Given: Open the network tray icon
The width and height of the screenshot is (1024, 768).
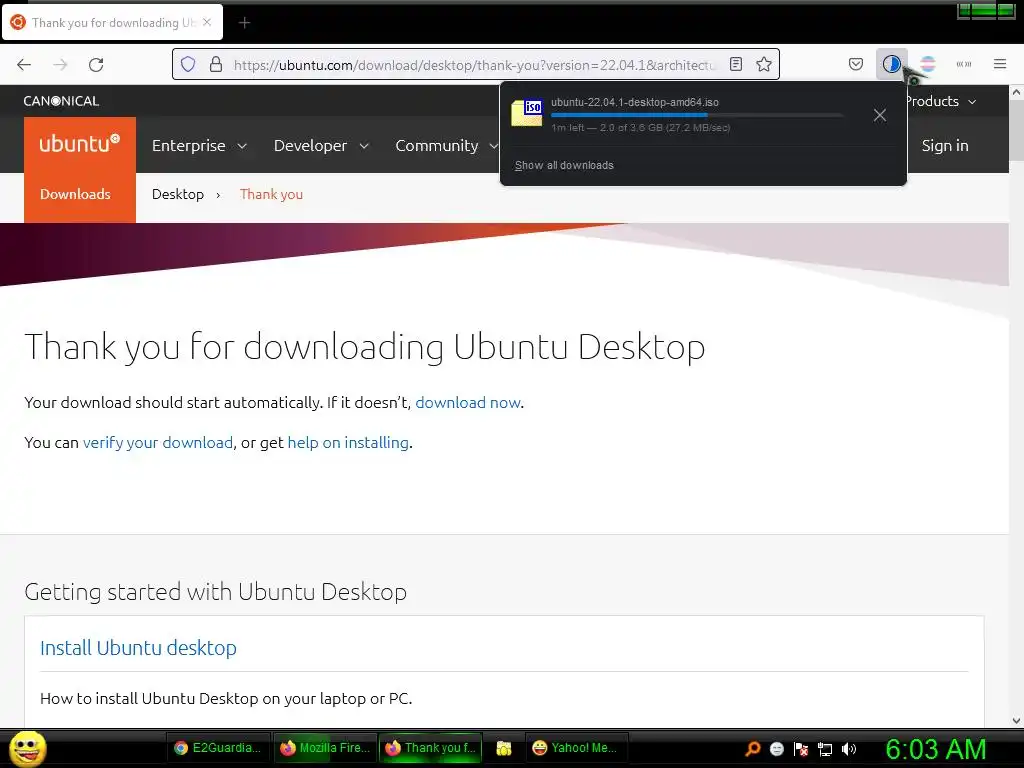Looking at the screenshot, I should pos(825,749).
